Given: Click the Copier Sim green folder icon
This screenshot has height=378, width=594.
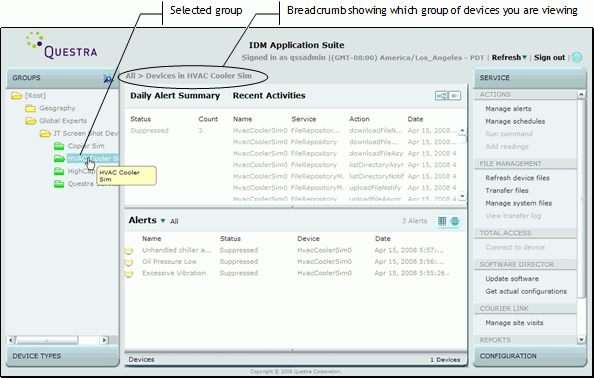Looking at the screenshot, I should [x=59, y=146].
